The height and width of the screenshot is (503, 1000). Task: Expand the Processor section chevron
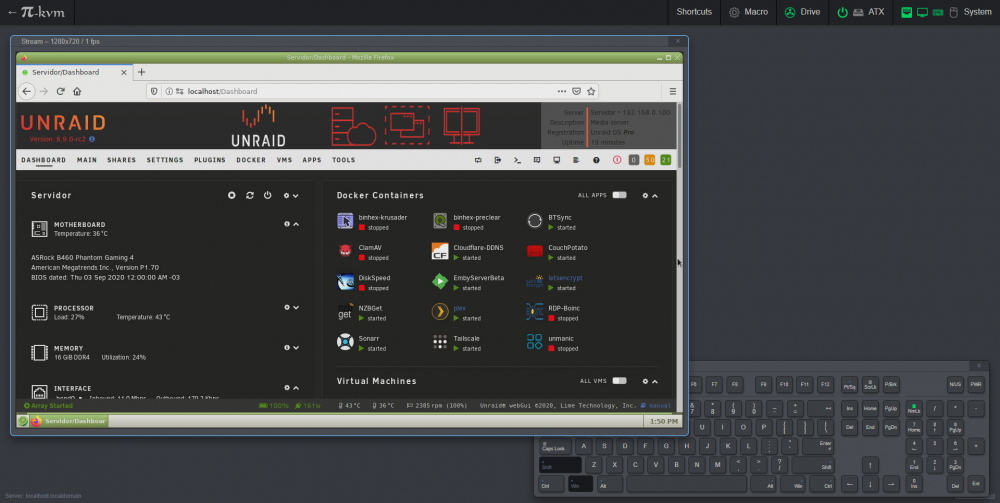pyautogui.click(x=296, y=307)
